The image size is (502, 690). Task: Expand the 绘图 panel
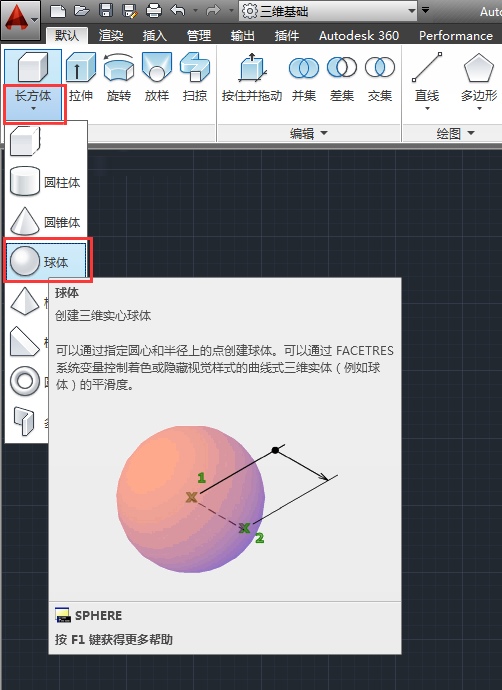click(455, 133)
